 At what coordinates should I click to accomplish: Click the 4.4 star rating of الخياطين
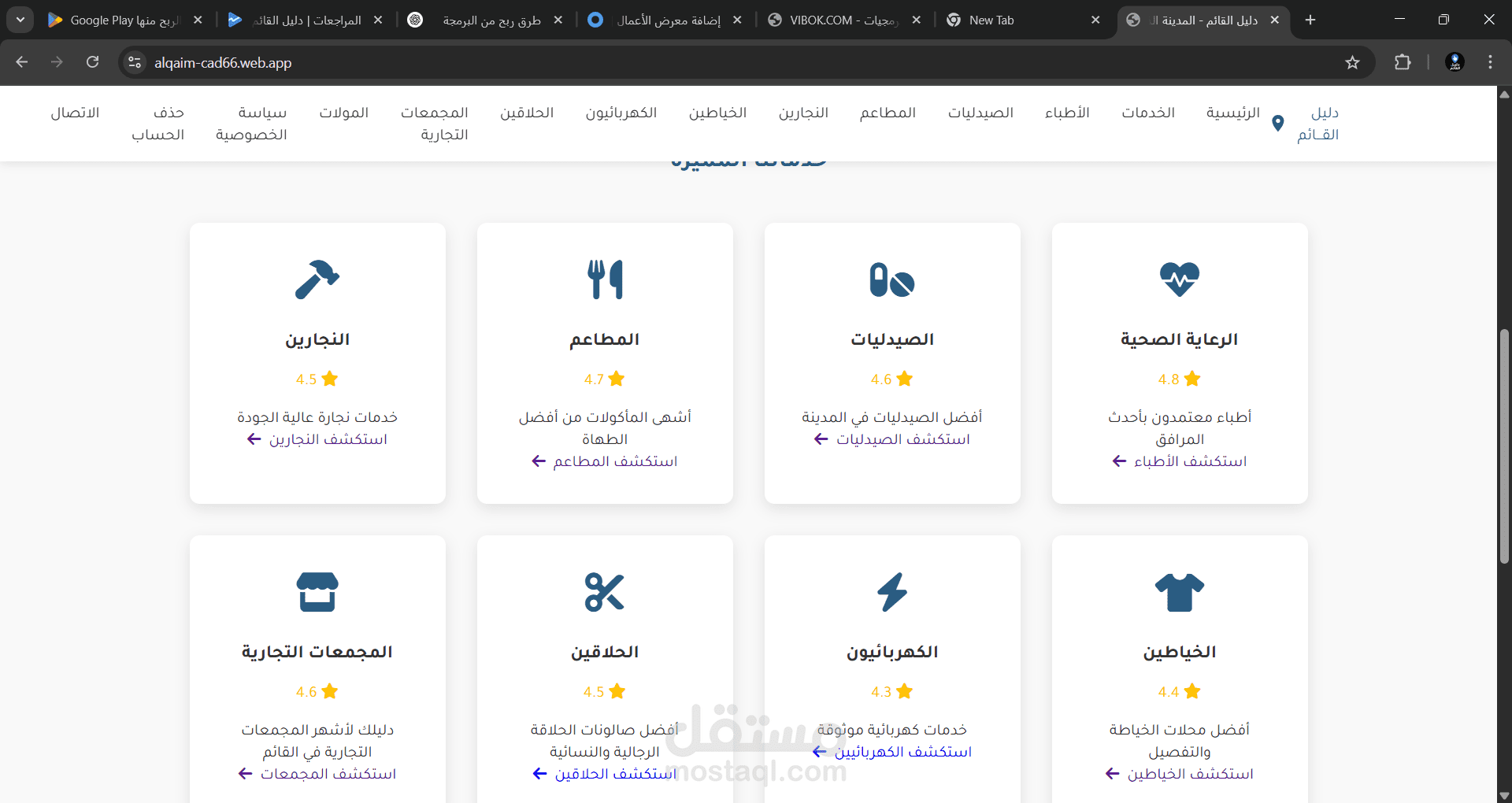click(1179, 691)
